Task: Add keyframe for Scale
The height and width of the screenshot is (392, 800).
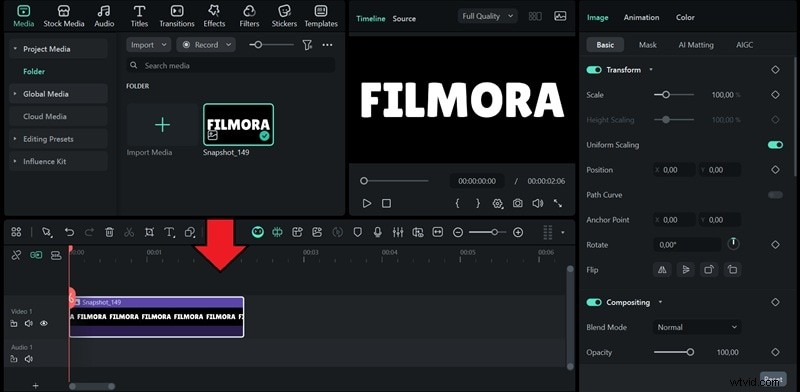Action: click(776, 95)
